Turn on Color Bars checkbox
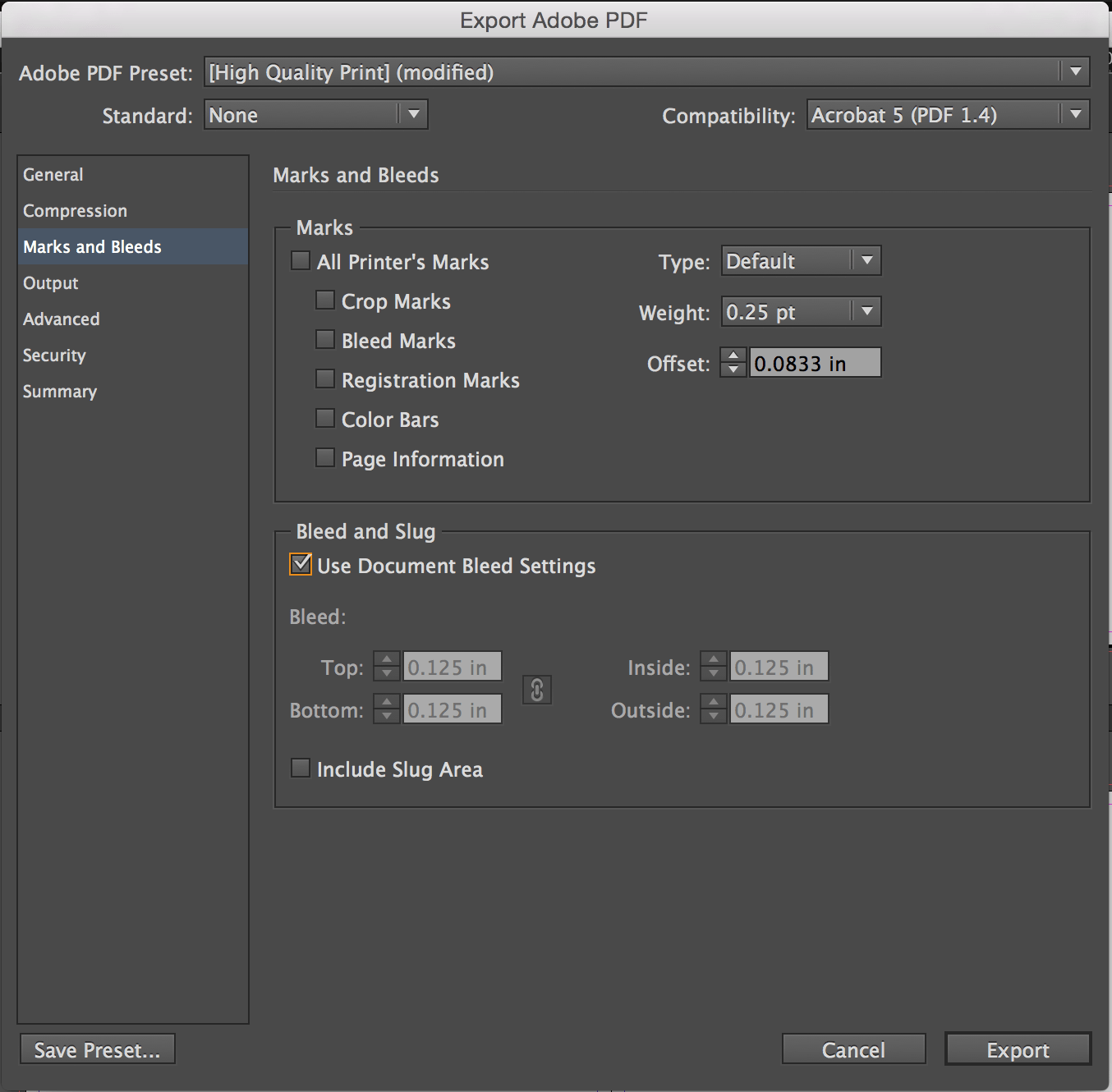The width and height of the screenshot is (1112, 1092). [325, 419]
